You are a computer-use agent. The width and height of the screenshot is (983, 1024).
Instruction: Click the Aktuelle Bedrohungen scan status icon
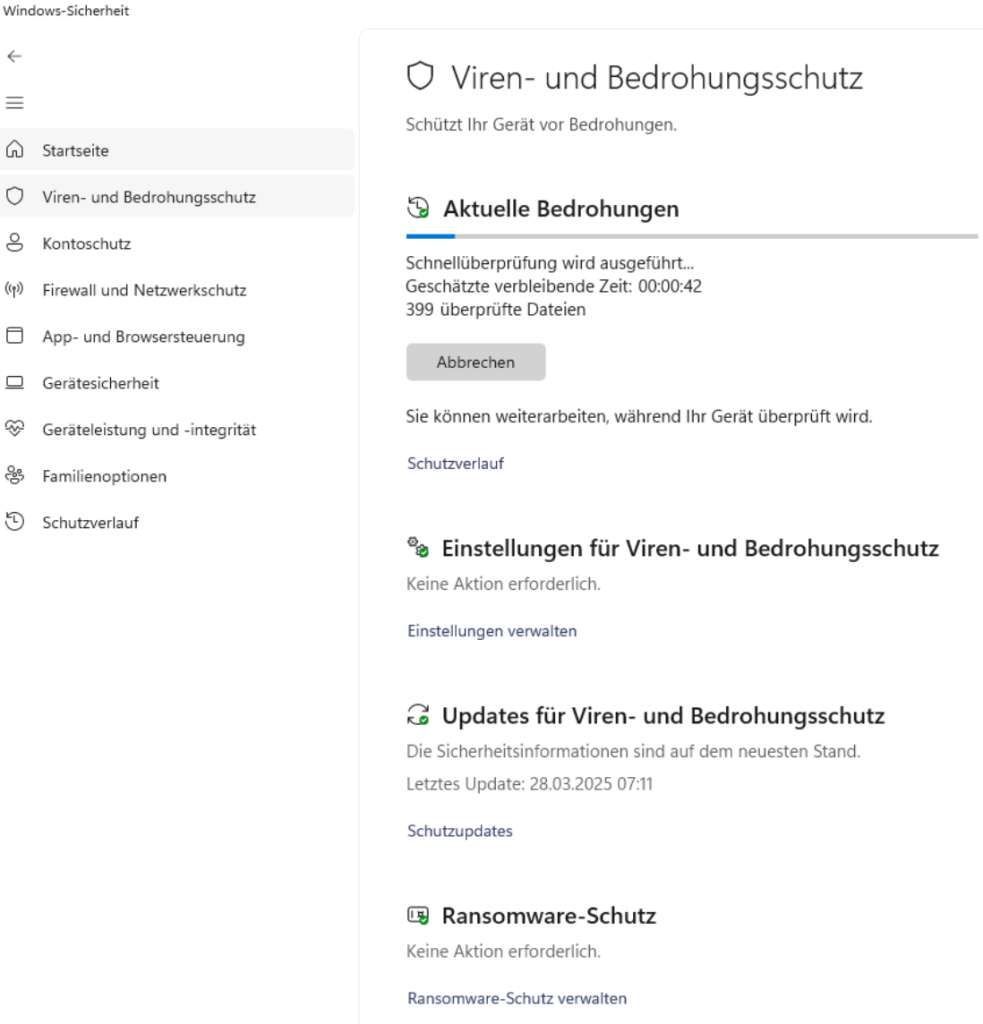[419, 208]
